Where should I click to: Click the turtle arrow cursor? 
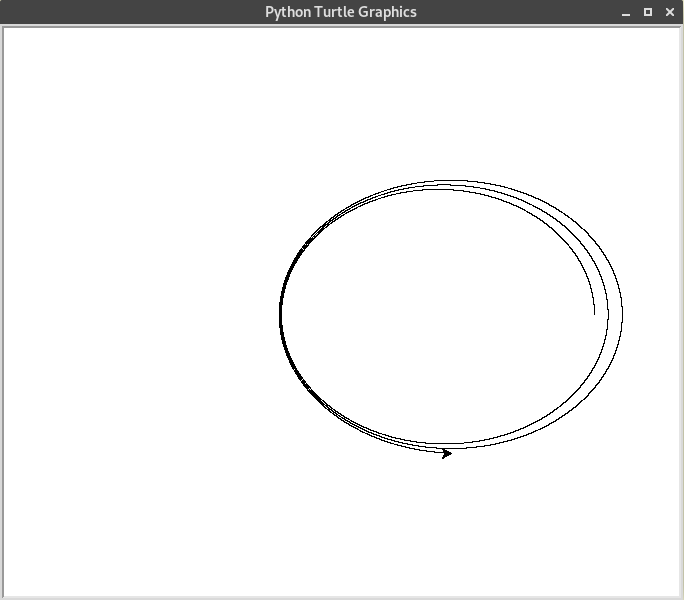point(447,454)
